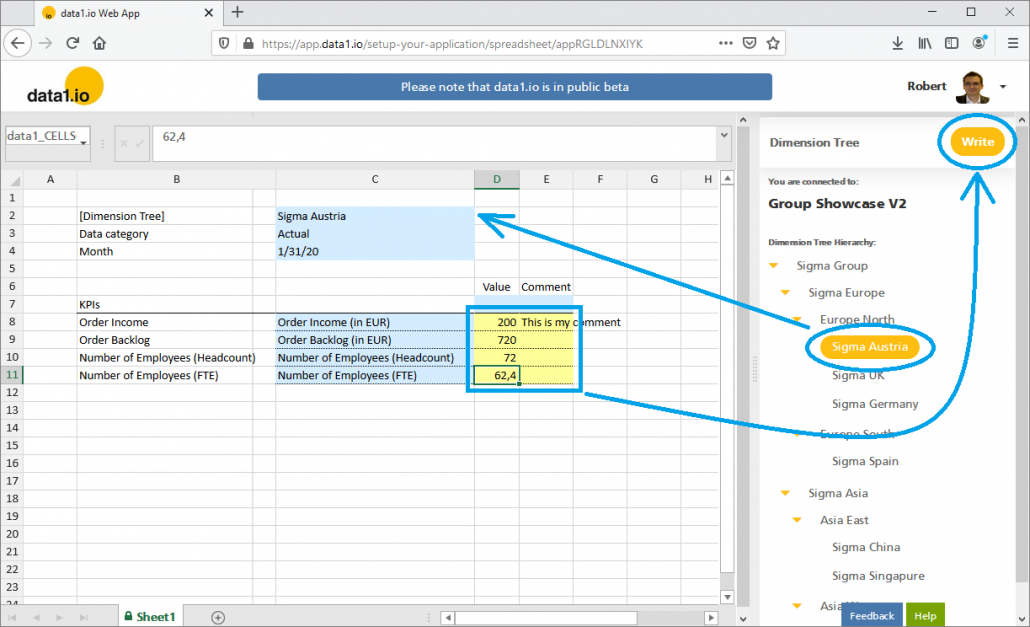This screenshot has width=1030, height=627.
Task: Select Sigma China tree item
Action: pyautogui.click(x=866, y=547)
